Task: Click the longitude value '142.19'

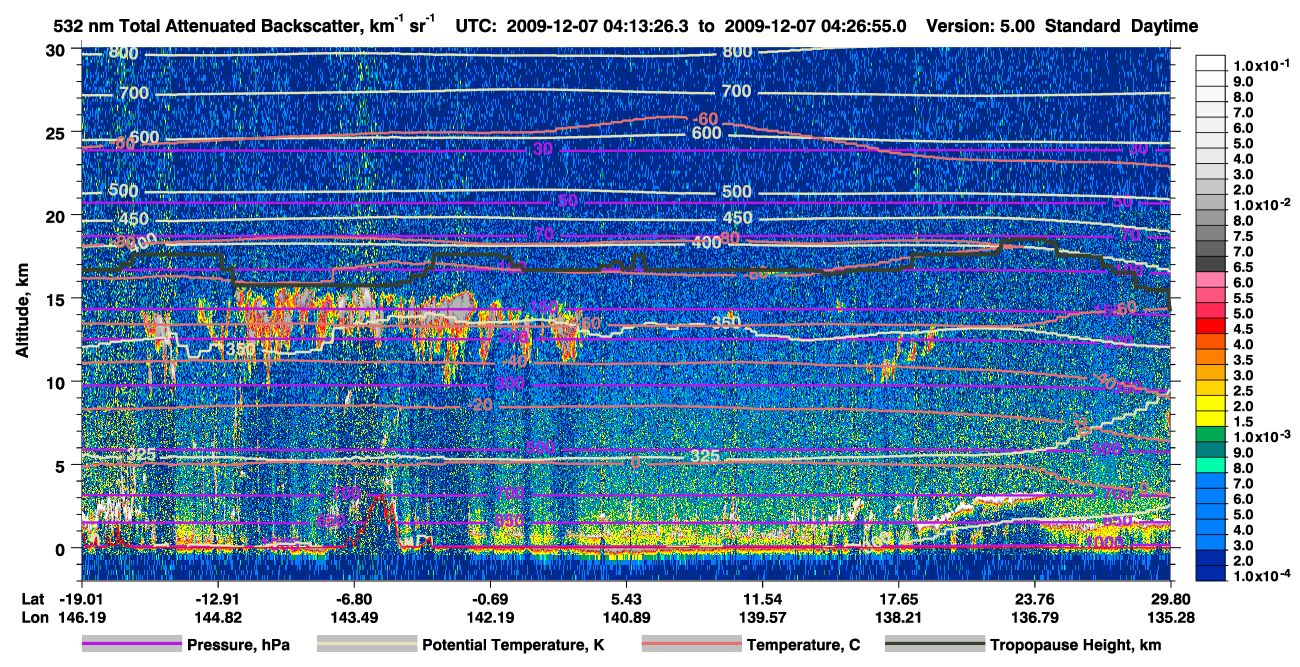Action: click(489, 618)
